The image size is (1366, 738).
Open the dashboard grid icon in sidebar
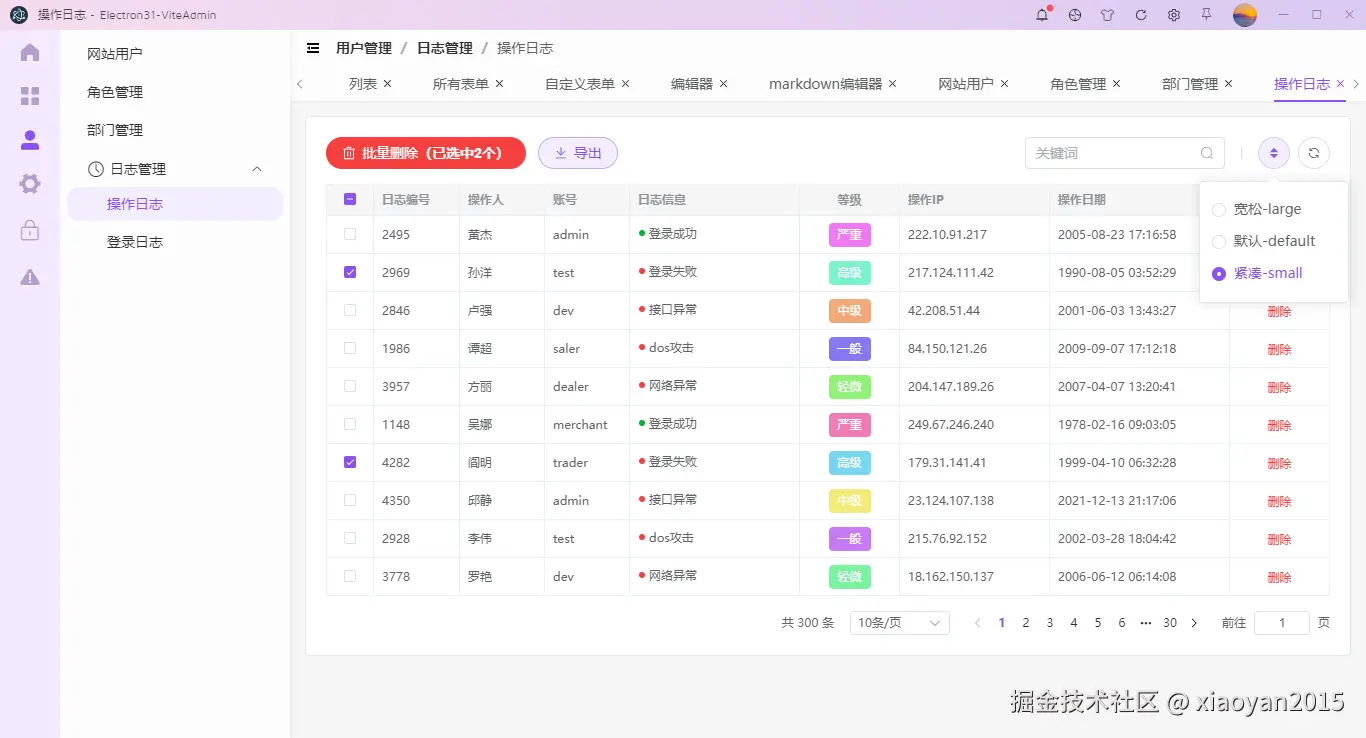(30, 96)
